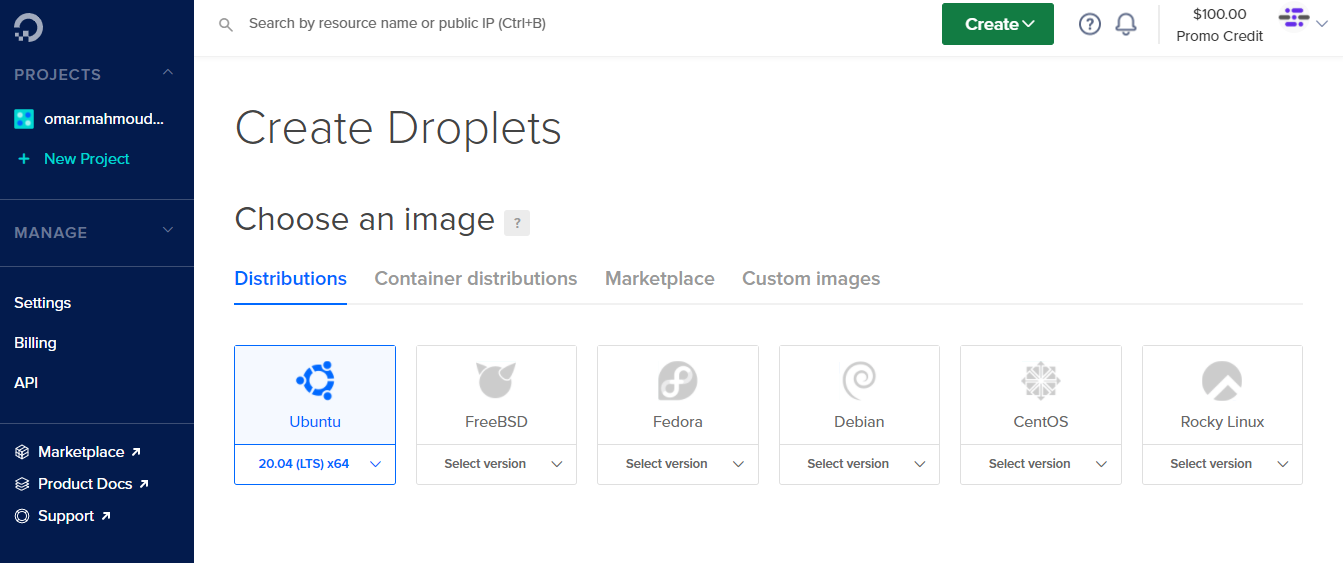The height and width of the screenshot is (563, 1343).
Task: Open the Fedora Select version dropdown
Action: pos(678,464)
